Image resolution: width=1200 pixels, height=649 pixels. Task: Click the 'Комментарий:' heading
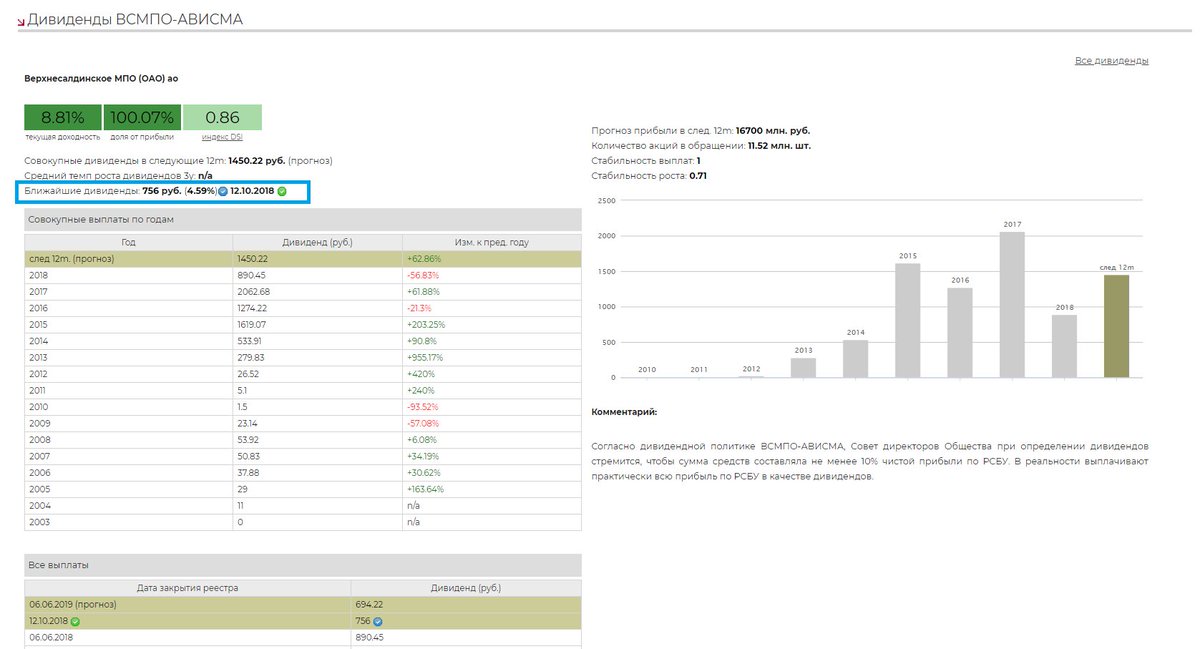pyautogui.click(x=625, y=411)
